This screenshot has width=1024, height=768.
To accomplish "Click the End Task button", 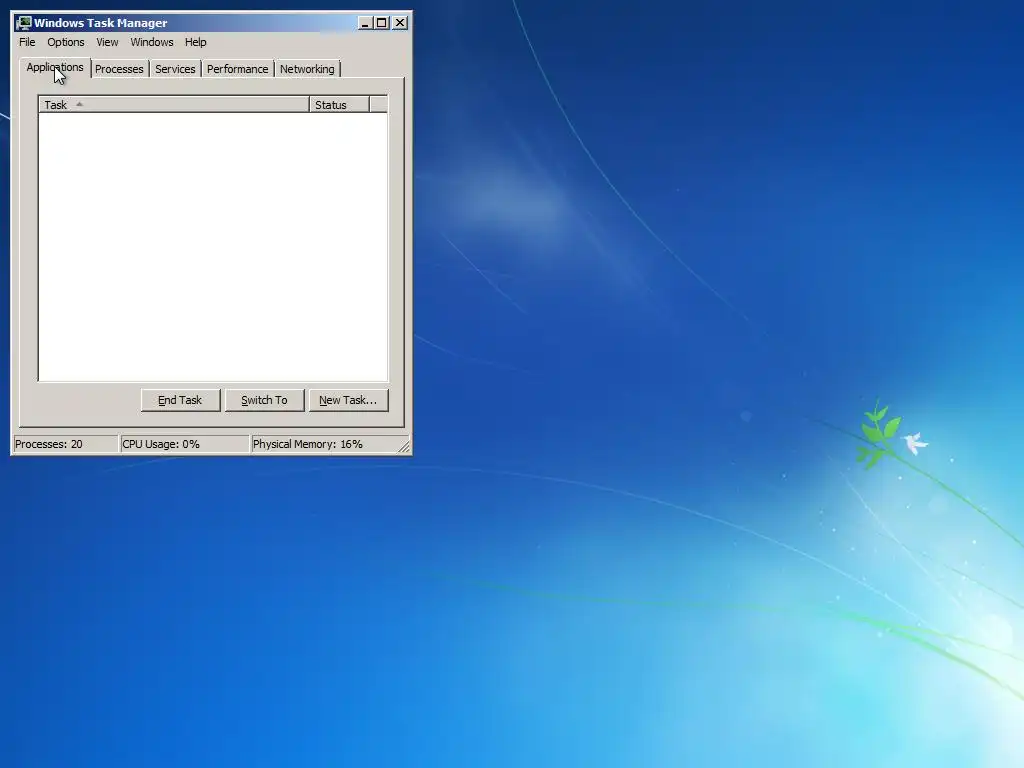I will [180, 400].
